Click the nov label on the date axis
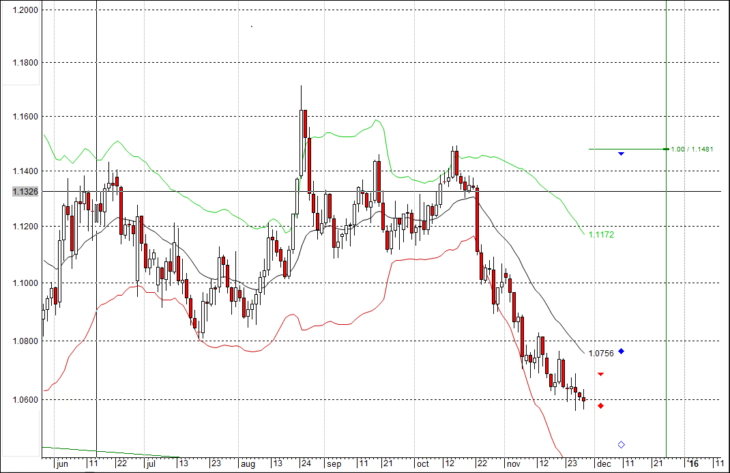Image resolution: width=730 pixels, height=473 pixels. point(514,464)
